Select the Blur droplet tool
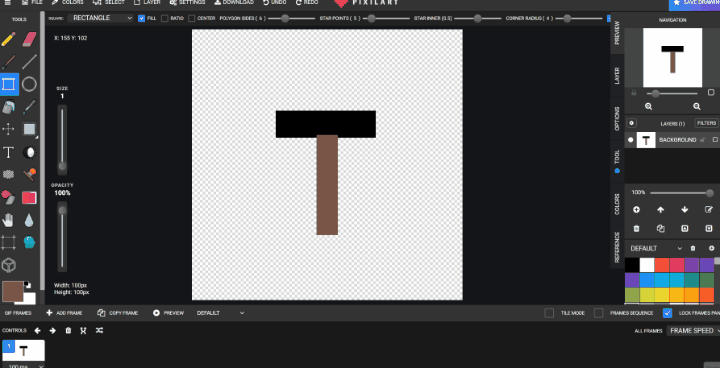The image size is (720, 368). [29, 220]
